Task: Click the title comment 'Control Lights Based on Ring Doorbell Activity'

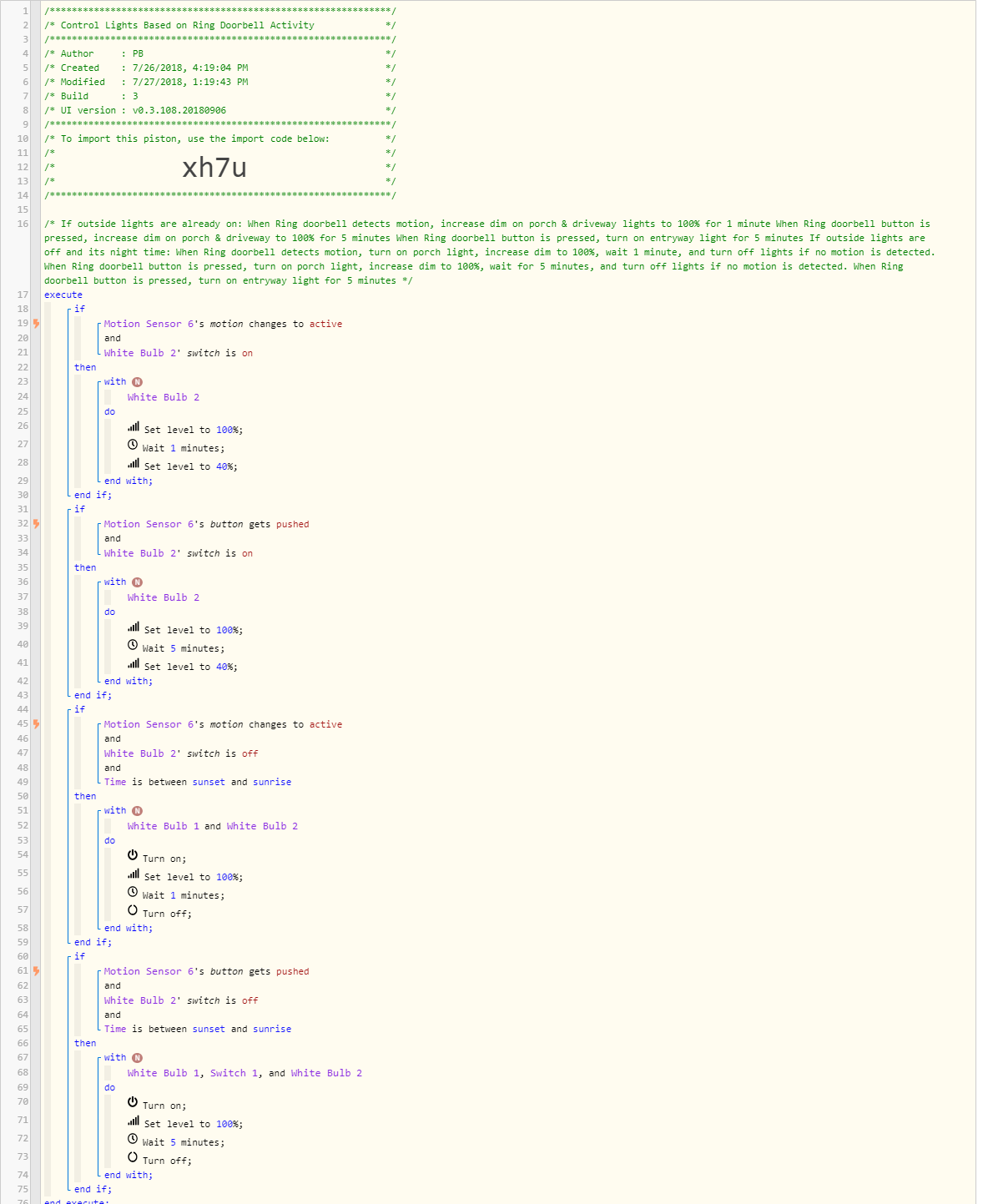Action: [x=220, y=25]
